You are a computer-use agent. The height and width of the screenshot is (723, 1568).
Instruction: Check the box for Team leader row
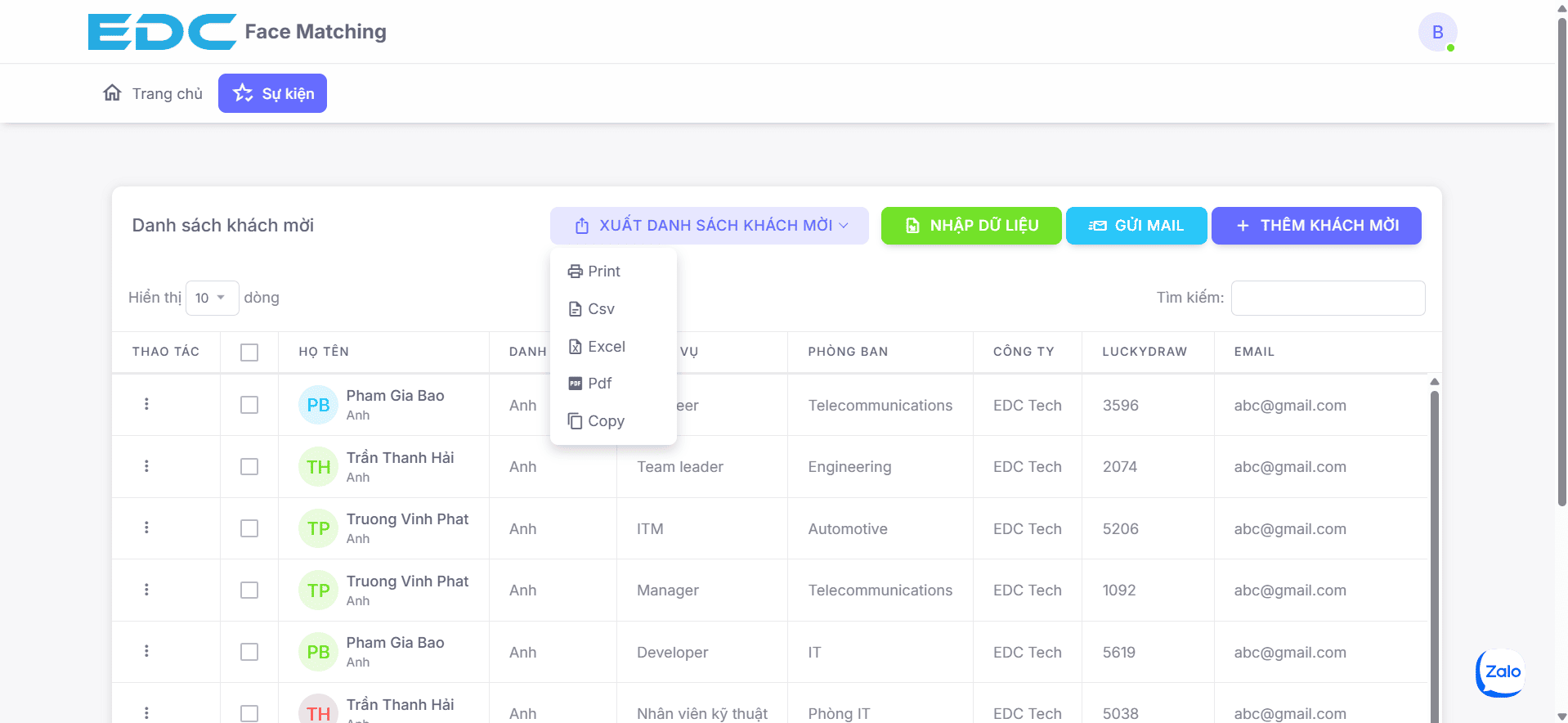(x=249, y=466)
